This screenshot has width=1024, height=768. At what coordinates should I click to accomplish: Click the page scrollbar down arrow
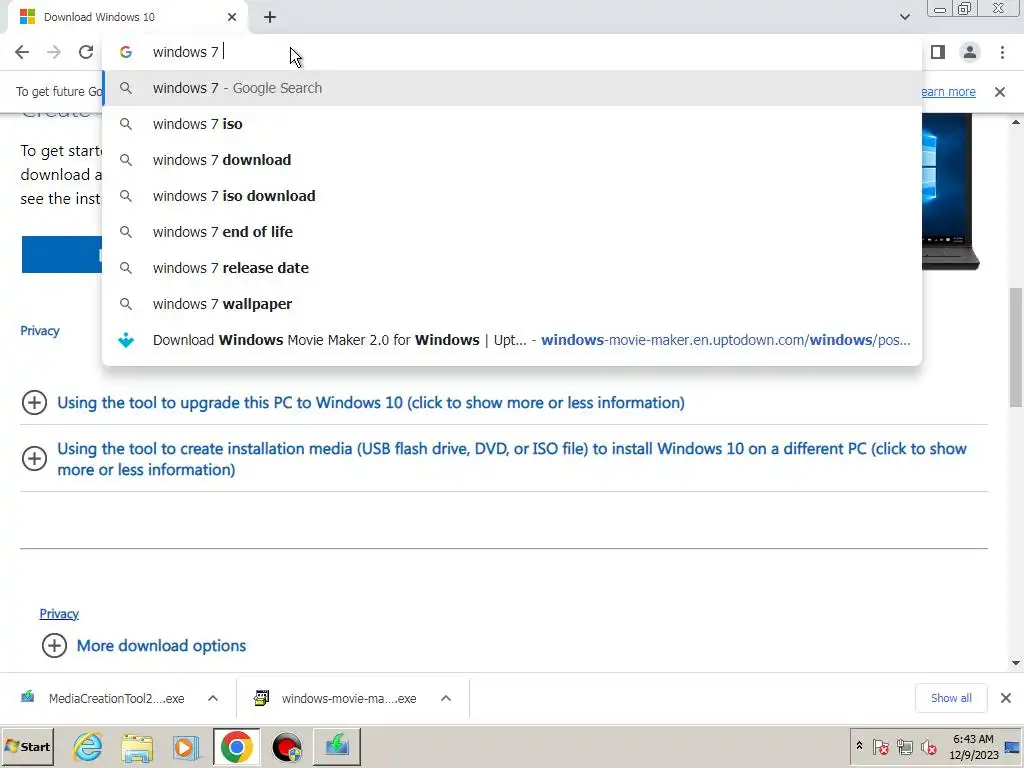click(1016, 664)
